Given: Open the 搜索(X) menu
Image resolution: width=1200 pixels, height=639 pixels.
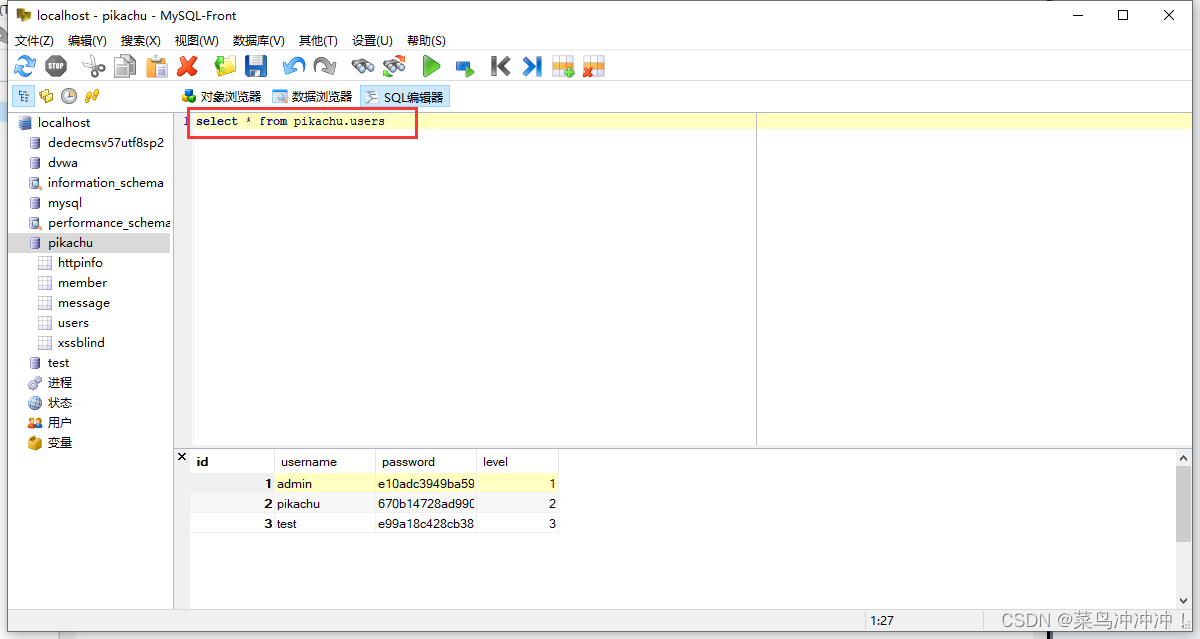Looking at the screenshot, I should tap(140, 40).
